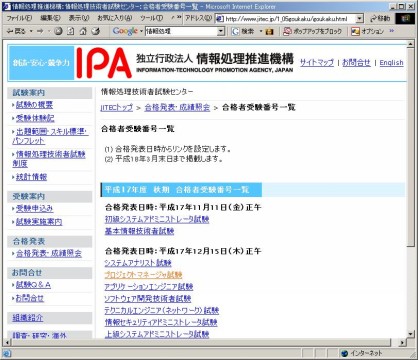Click the vertical scrollbar thumb
The image size is (418, 360).
411,148
